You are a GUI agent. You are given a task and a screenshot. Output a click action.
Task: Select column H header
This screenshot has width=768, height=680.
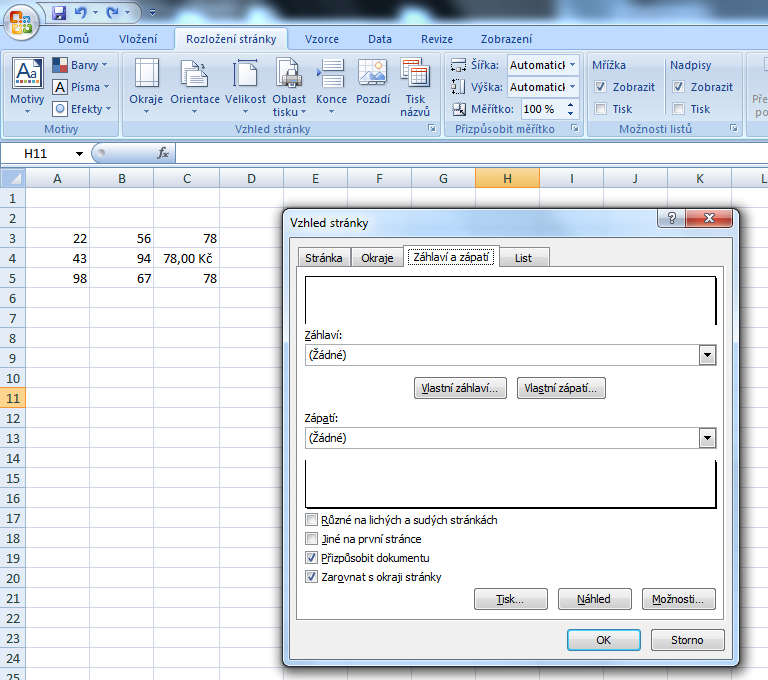coord(507,178)
